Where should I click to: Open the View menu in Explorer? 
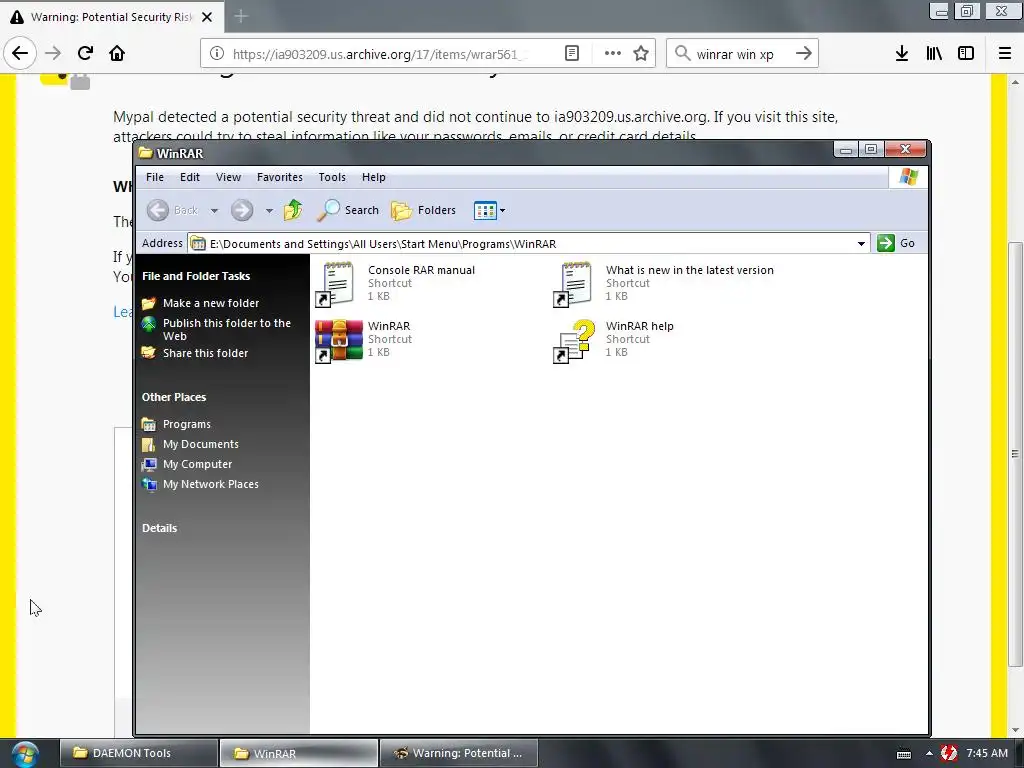pos(229,177)
